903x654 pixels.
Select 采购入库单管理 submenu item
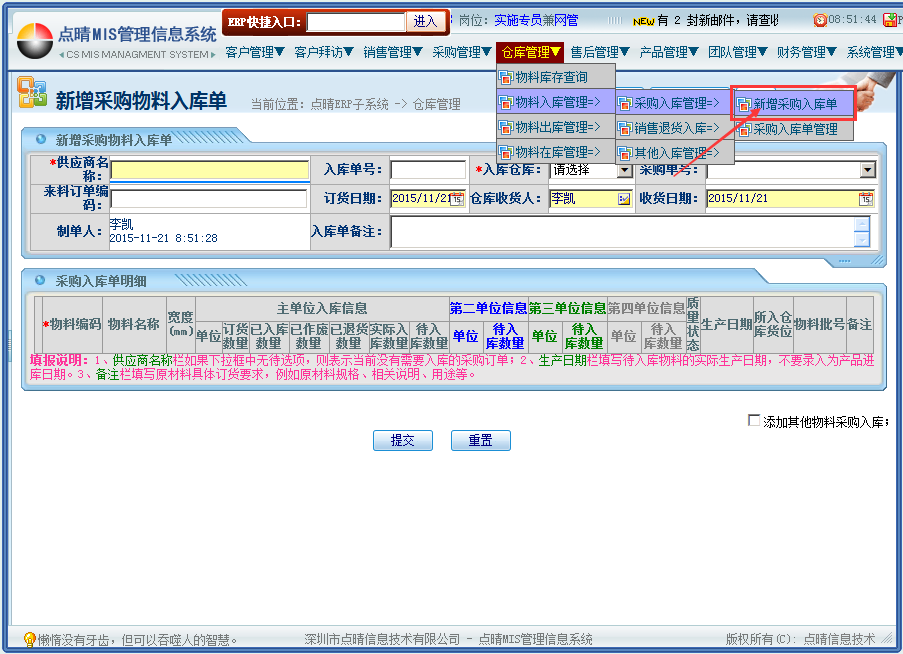coord(795,130)
